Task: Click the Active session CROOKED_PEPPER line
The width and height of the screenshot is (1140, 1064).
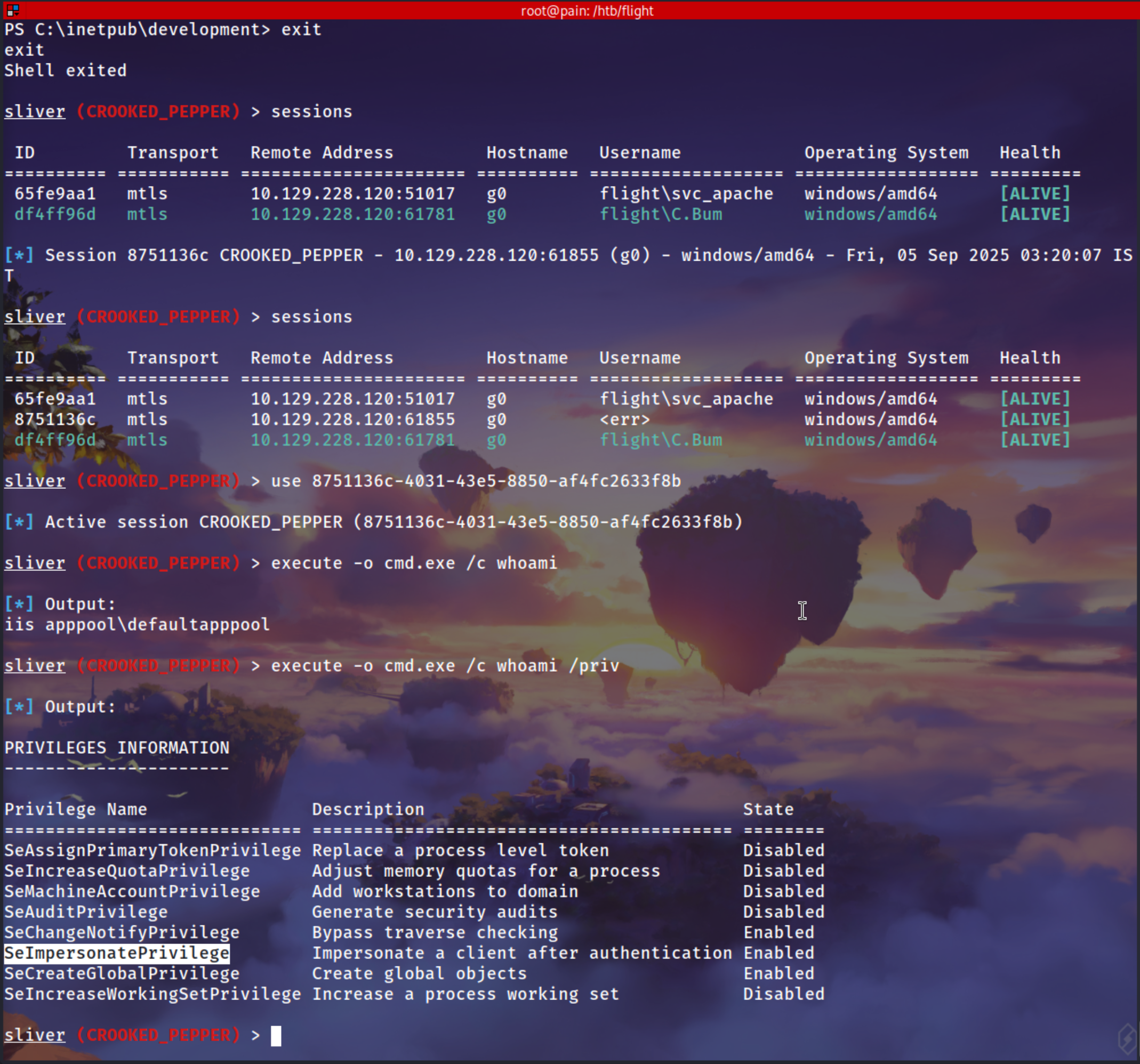Action: point(393,522)
